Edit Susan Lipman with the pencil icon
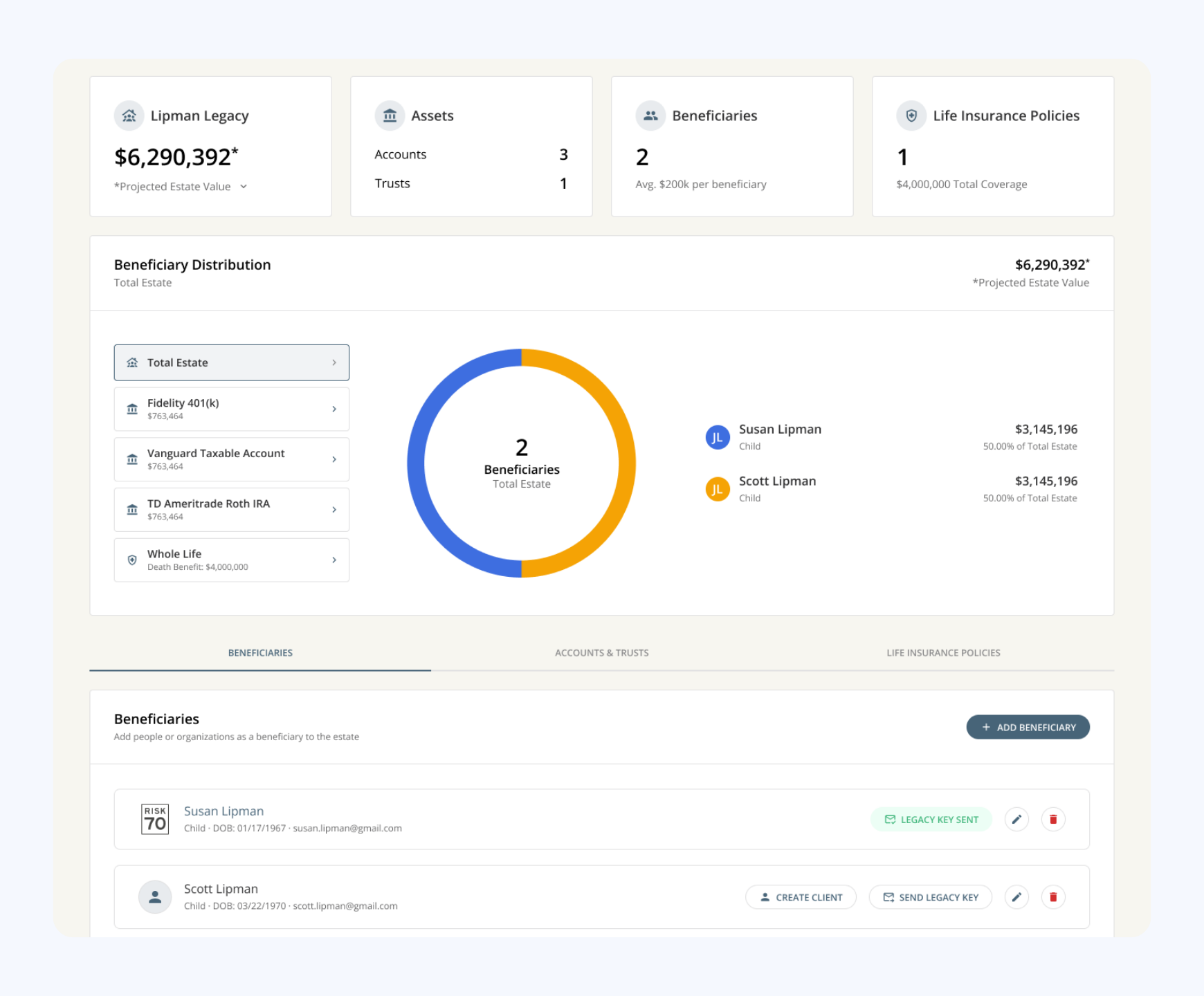Screen dimensions: 1204x996 click(x=1016, y=820)
